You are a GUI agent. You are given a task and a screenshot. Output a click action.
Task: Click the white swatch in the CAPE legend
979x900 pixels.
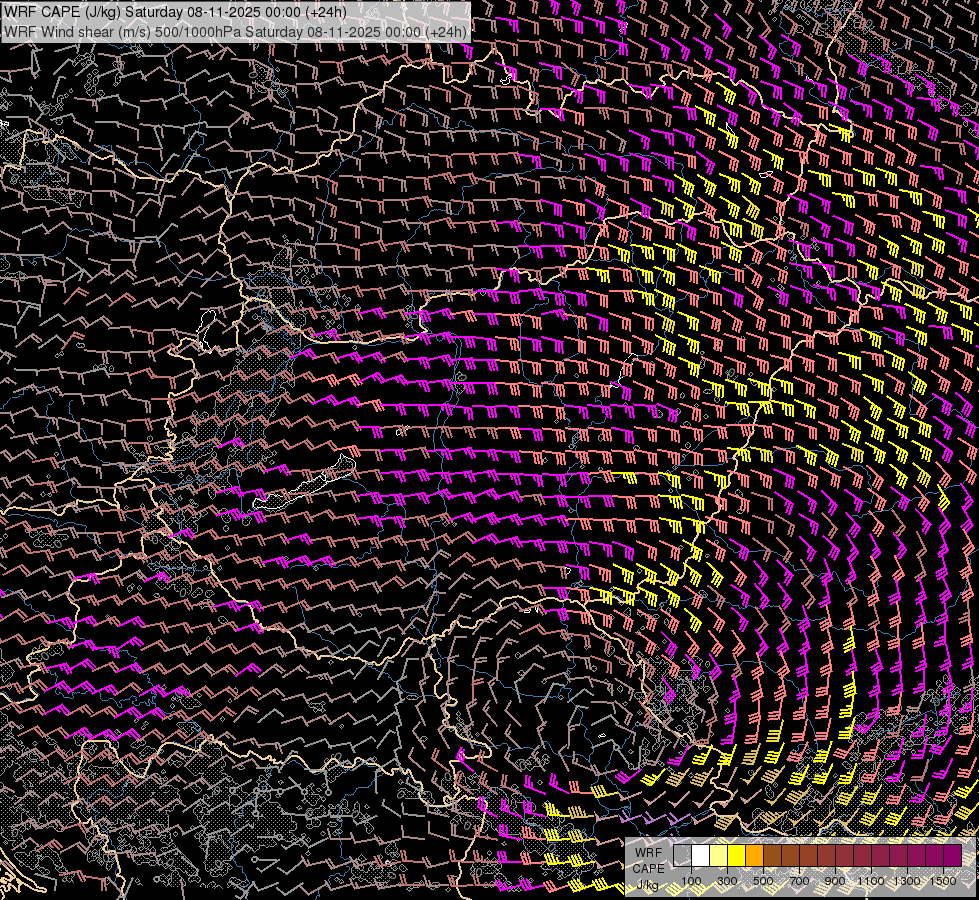click(x=700, y=856)
